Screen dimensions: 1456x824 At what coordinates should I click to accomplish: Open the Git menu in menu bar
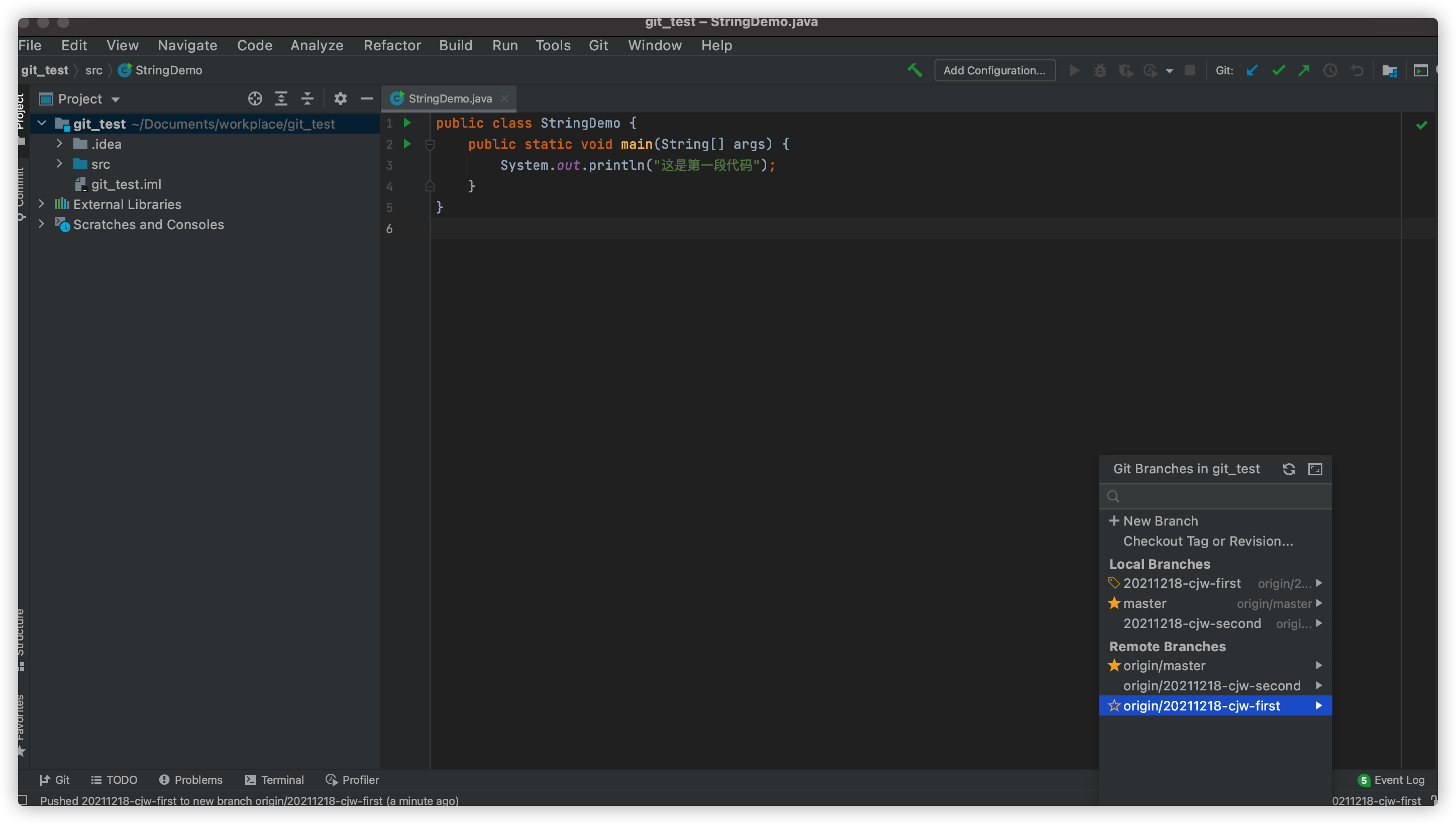(x=598, y=45)
